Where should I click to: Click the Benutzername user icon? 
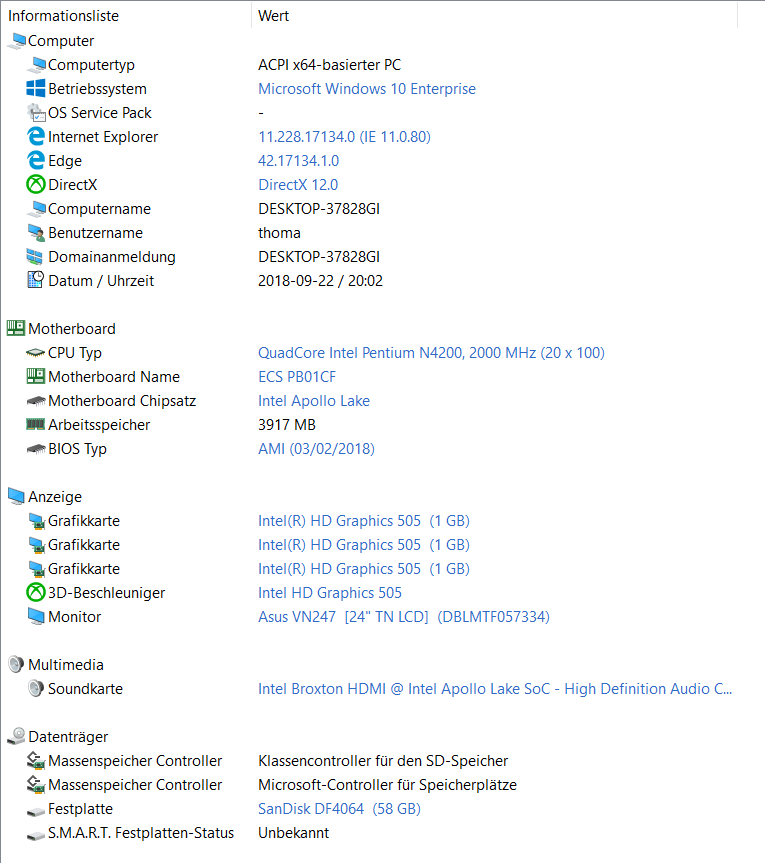point(36,233)
